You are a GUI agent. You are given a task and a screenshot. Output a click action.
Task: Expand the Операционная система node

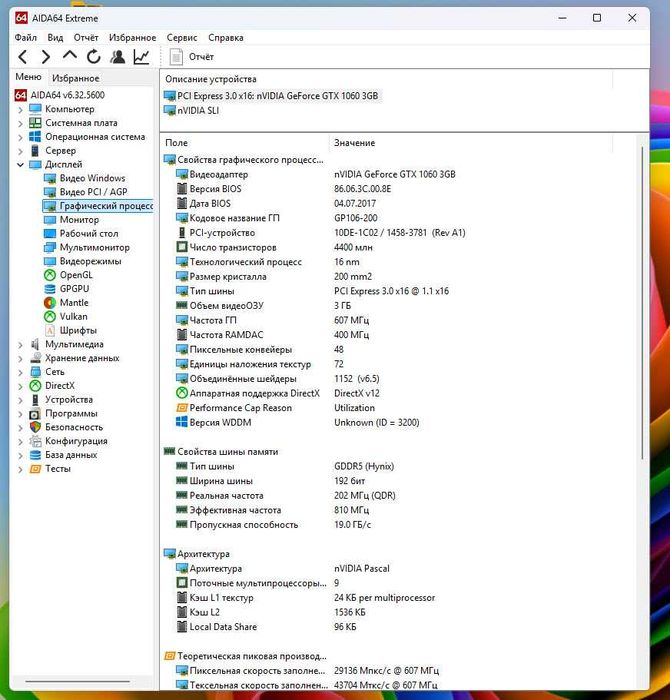pyautogui.click(x=20, y=137)
